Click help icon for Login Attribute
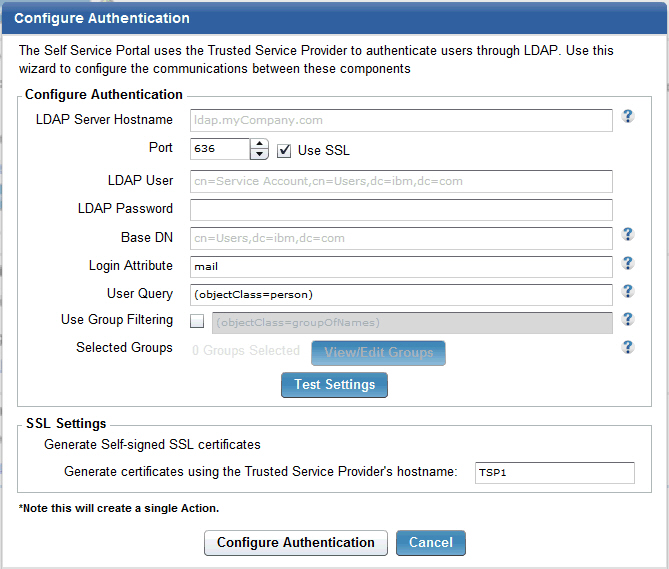 pos(628,264)
